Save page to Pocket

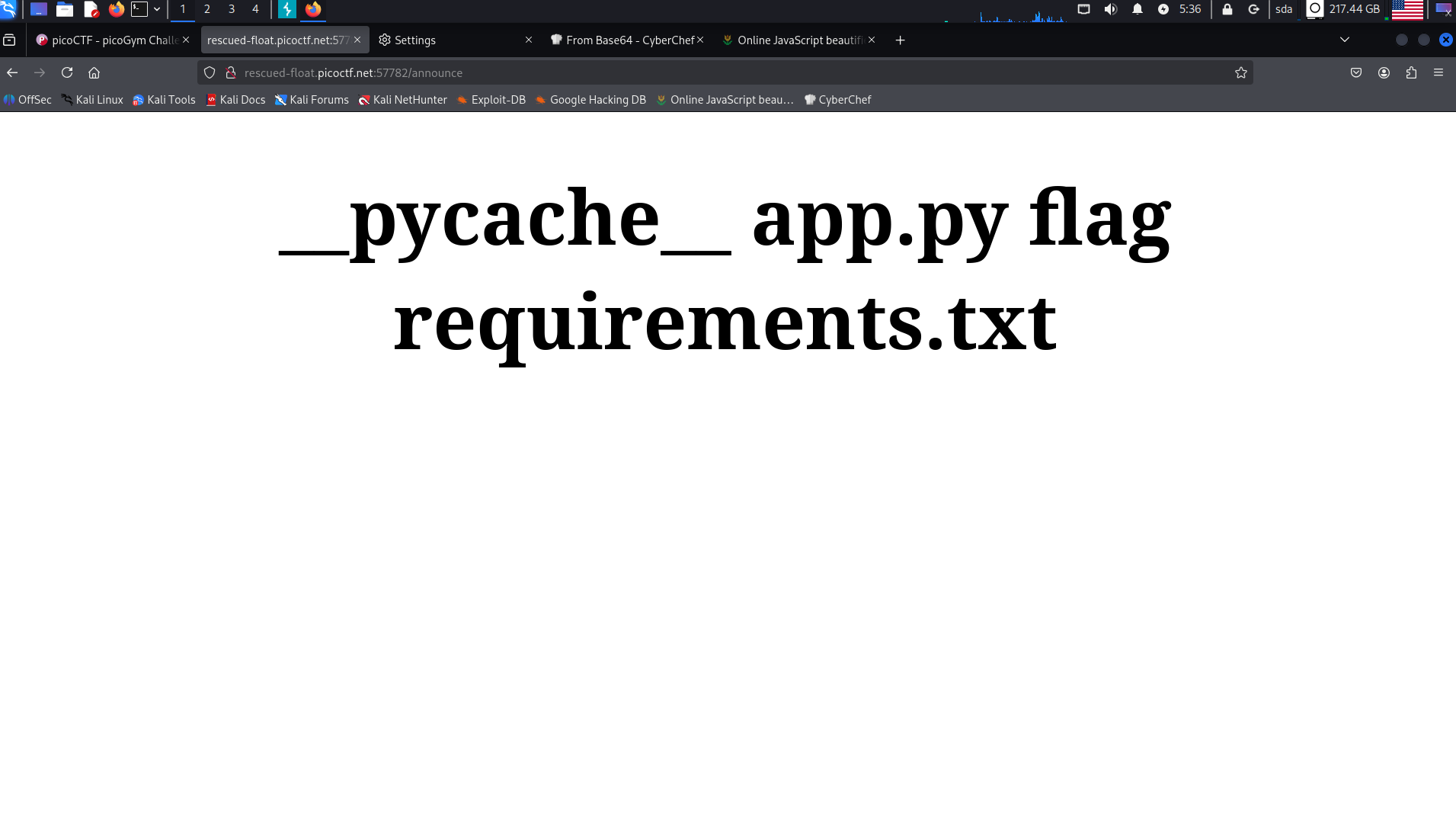(x=1356, y=72)
